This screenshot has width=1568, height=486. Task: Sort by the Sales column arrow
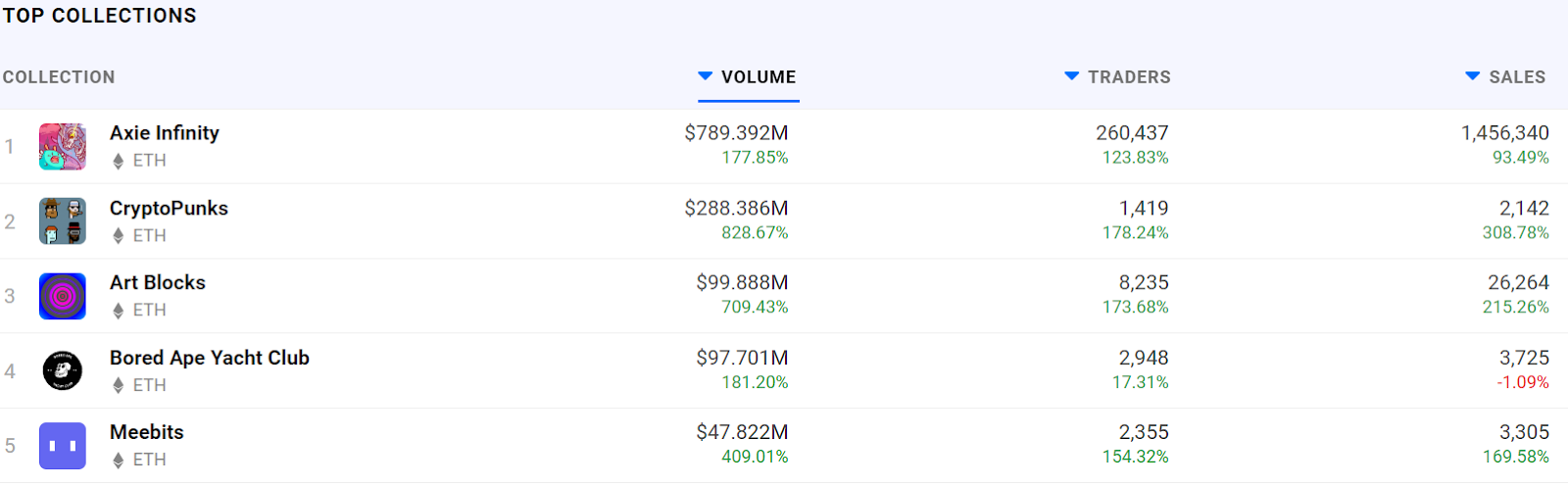[1472, 75]
